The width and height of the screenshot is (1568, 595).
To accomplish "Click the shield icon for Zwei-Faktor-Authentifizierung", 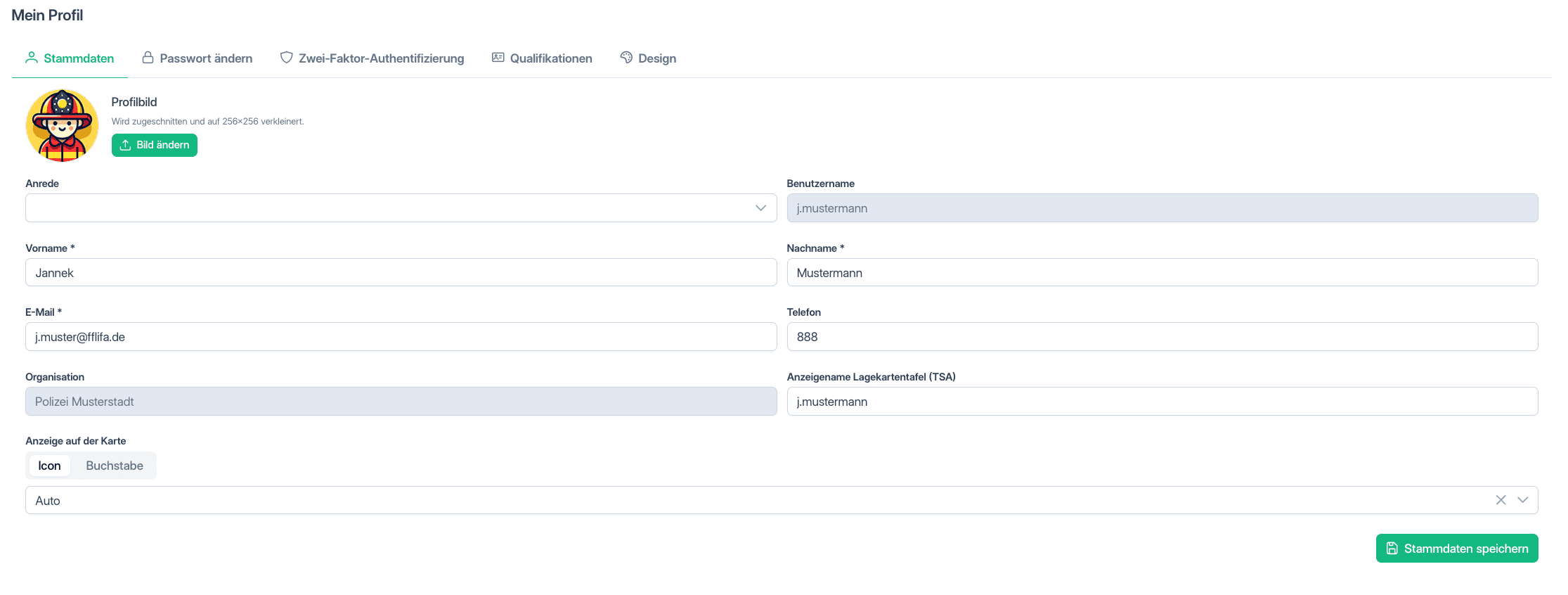I will pos(286,58).
